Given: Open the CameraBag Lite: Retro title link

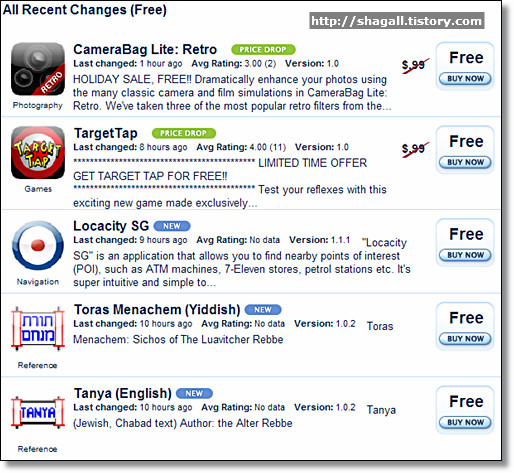Looking at the screenshot, I should [145, 50].
